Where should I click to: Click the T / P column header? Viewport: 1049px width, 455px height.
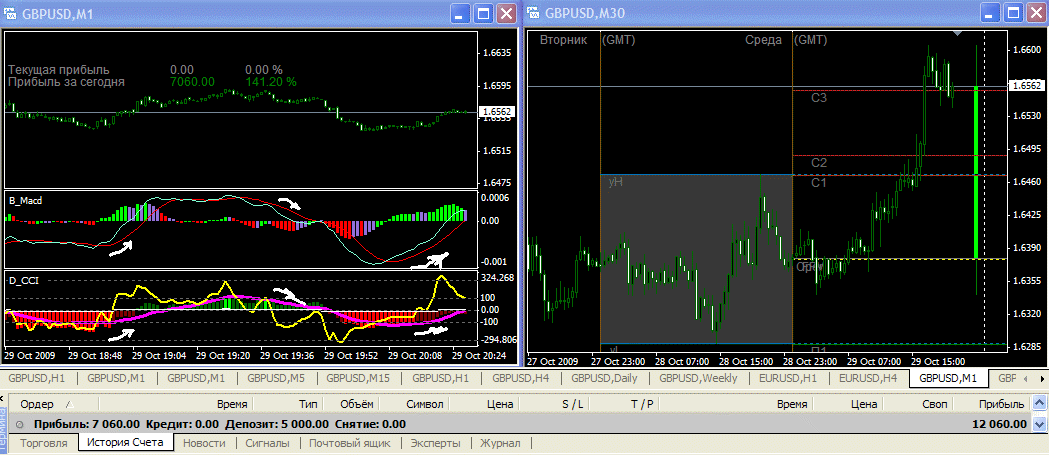(642, 404)
